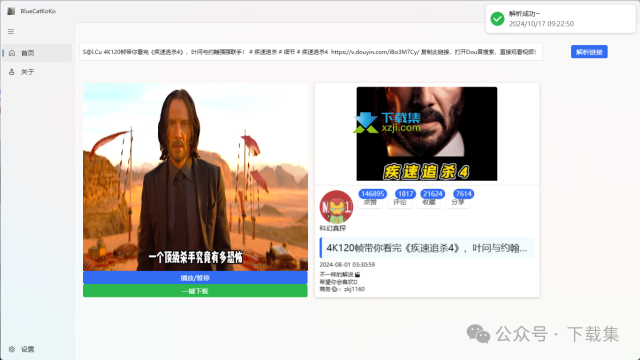Click the 7614 shares badge
The image size is (640, 360).
(464, 194)
